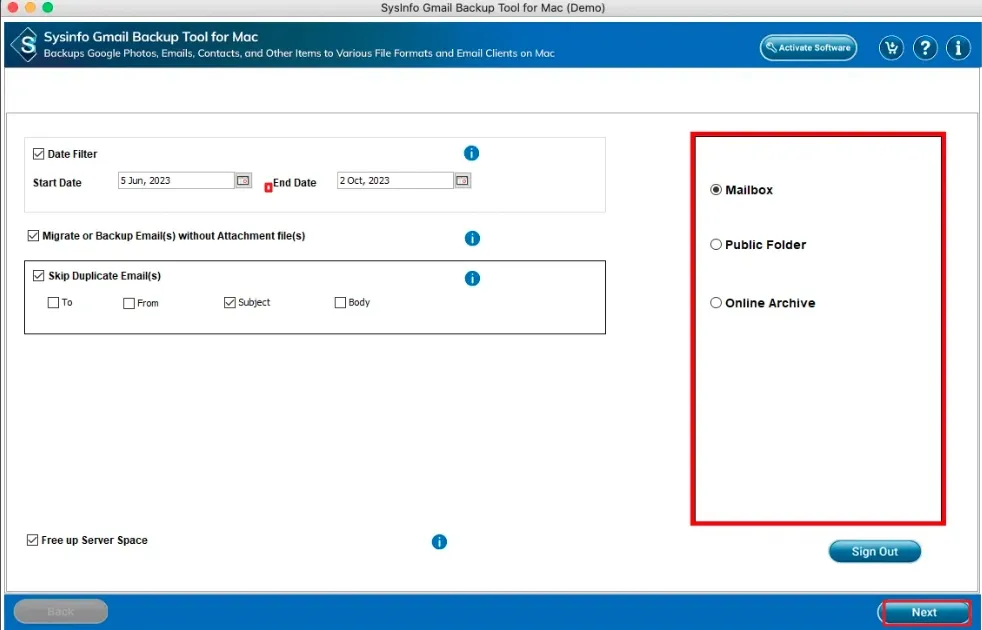Toggle Migrate or Backup Email(s) without Attachment
The image size is (982, 630).
(33, 235)
